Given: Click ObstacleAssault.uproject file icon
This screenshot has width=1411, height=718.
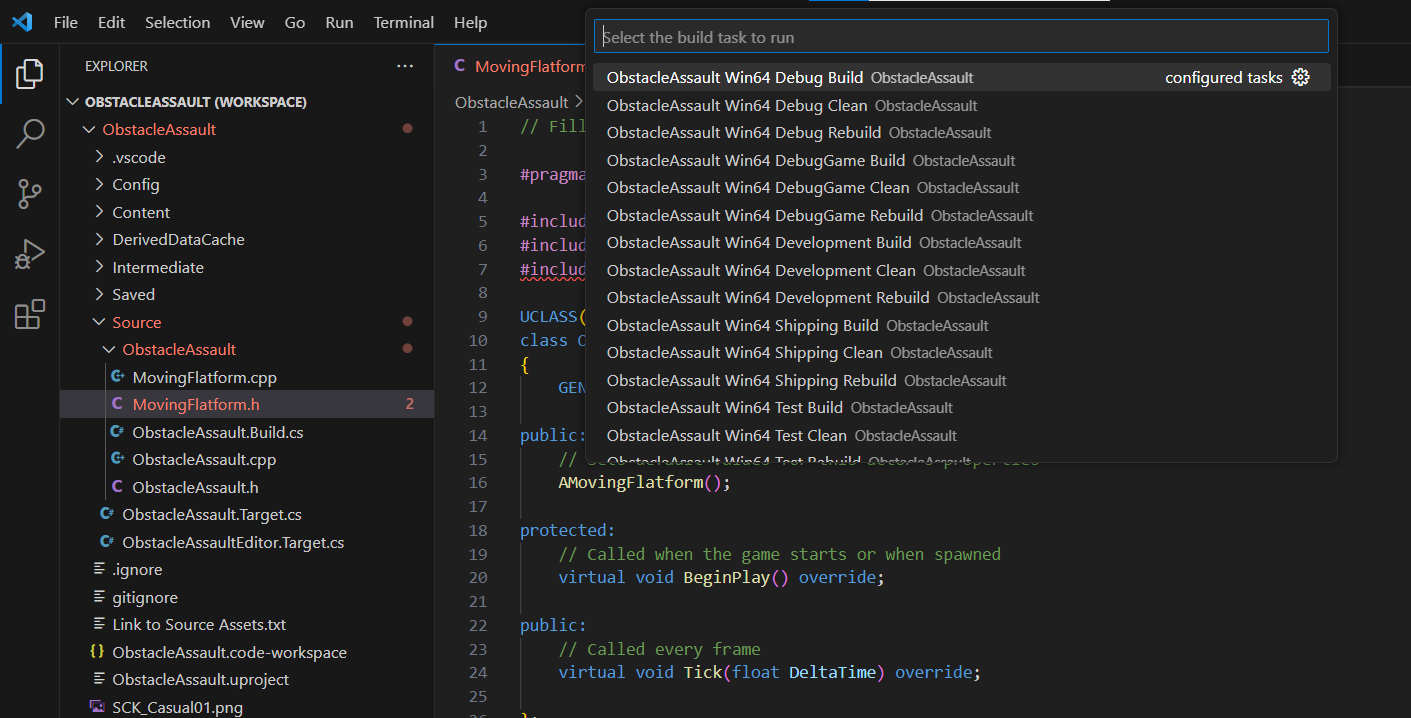Looking at the screenshot, I should point(97,679).
